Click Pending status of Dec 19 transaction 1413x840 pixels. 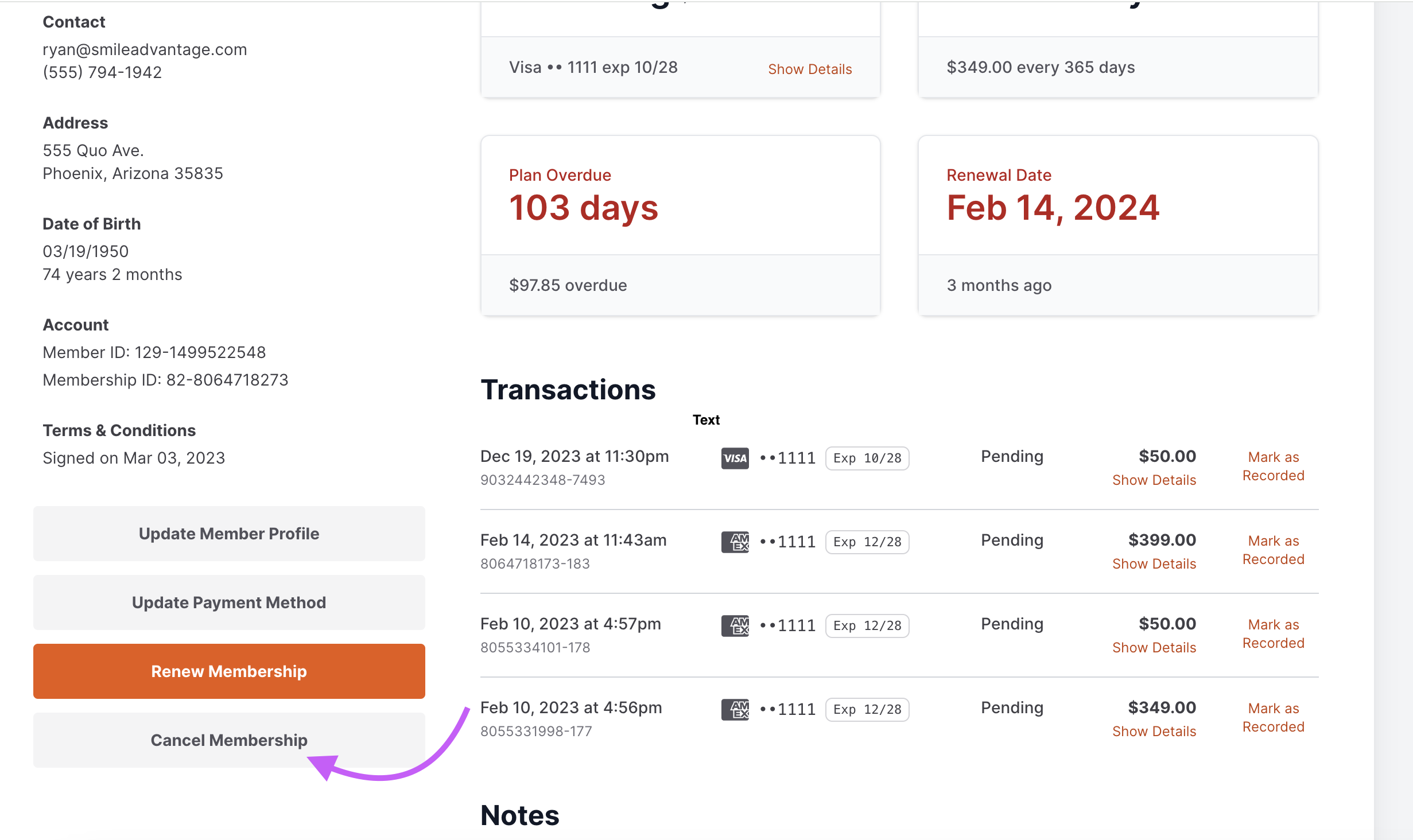(1012, 456)
